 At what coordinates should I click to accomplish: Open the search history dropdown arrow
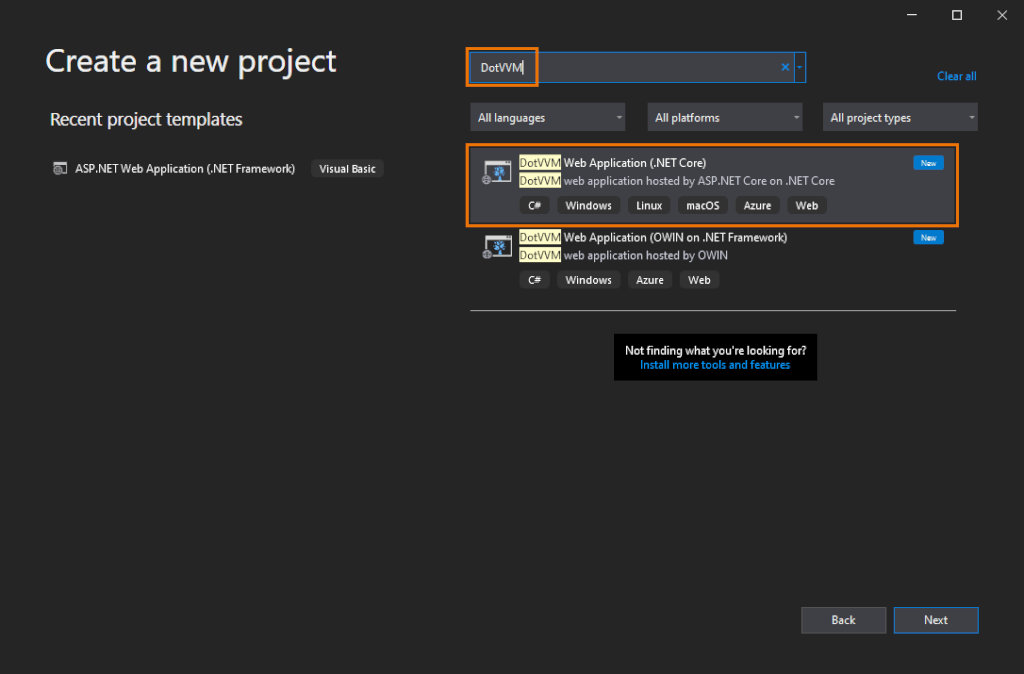click(x=800, y=68)
